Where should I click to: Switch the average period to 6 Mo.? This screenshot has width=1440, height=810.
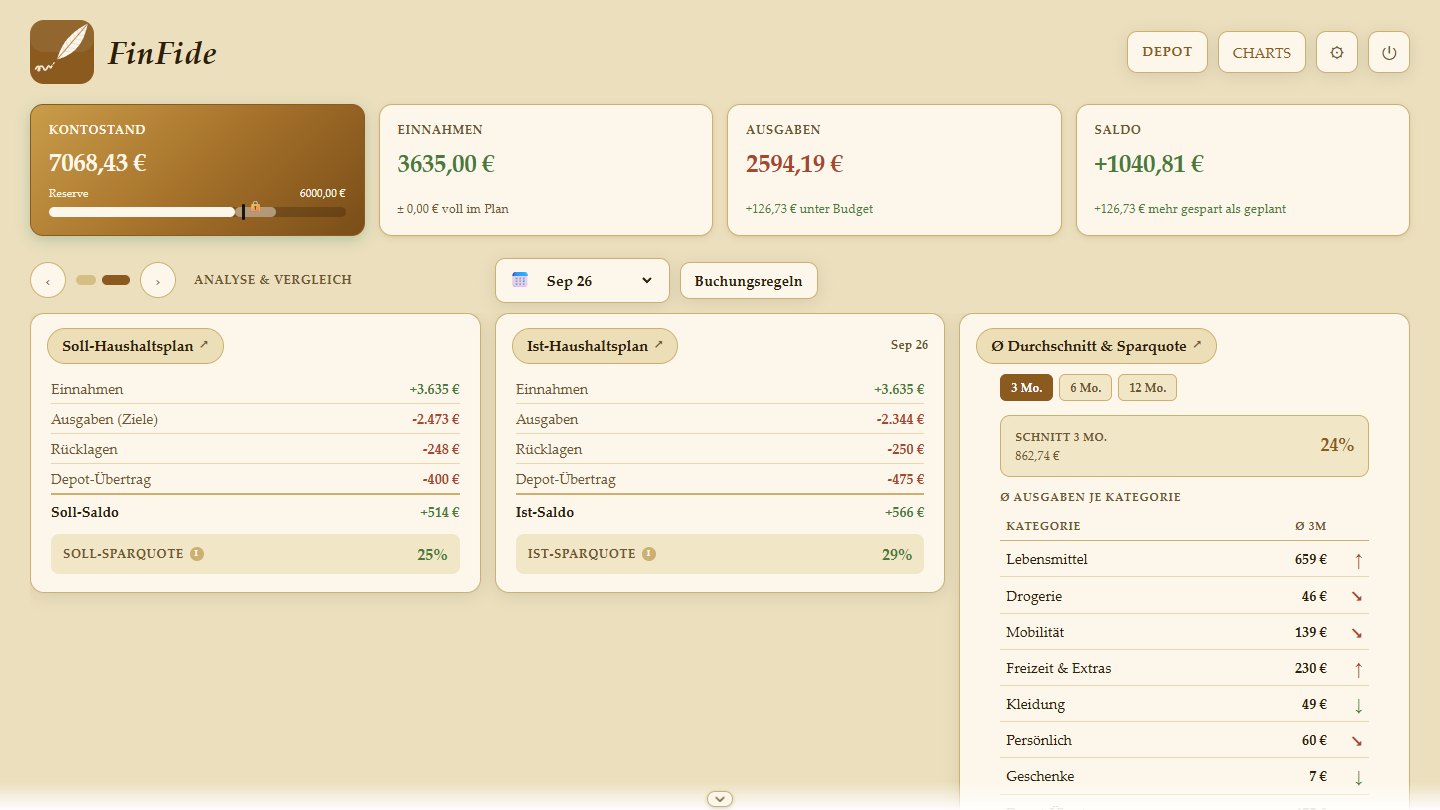click(x=1085, y=388)
